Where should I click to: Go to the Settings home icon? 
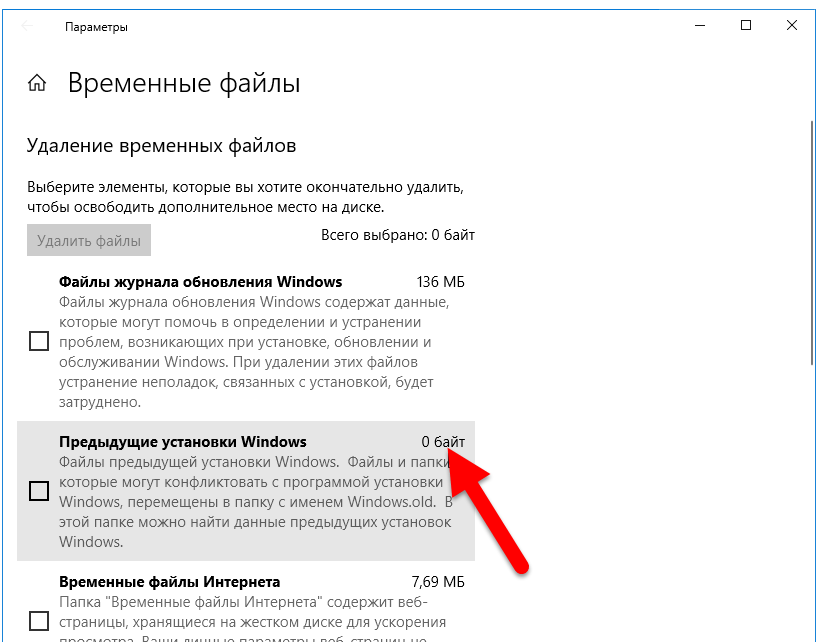coord(37,83)
